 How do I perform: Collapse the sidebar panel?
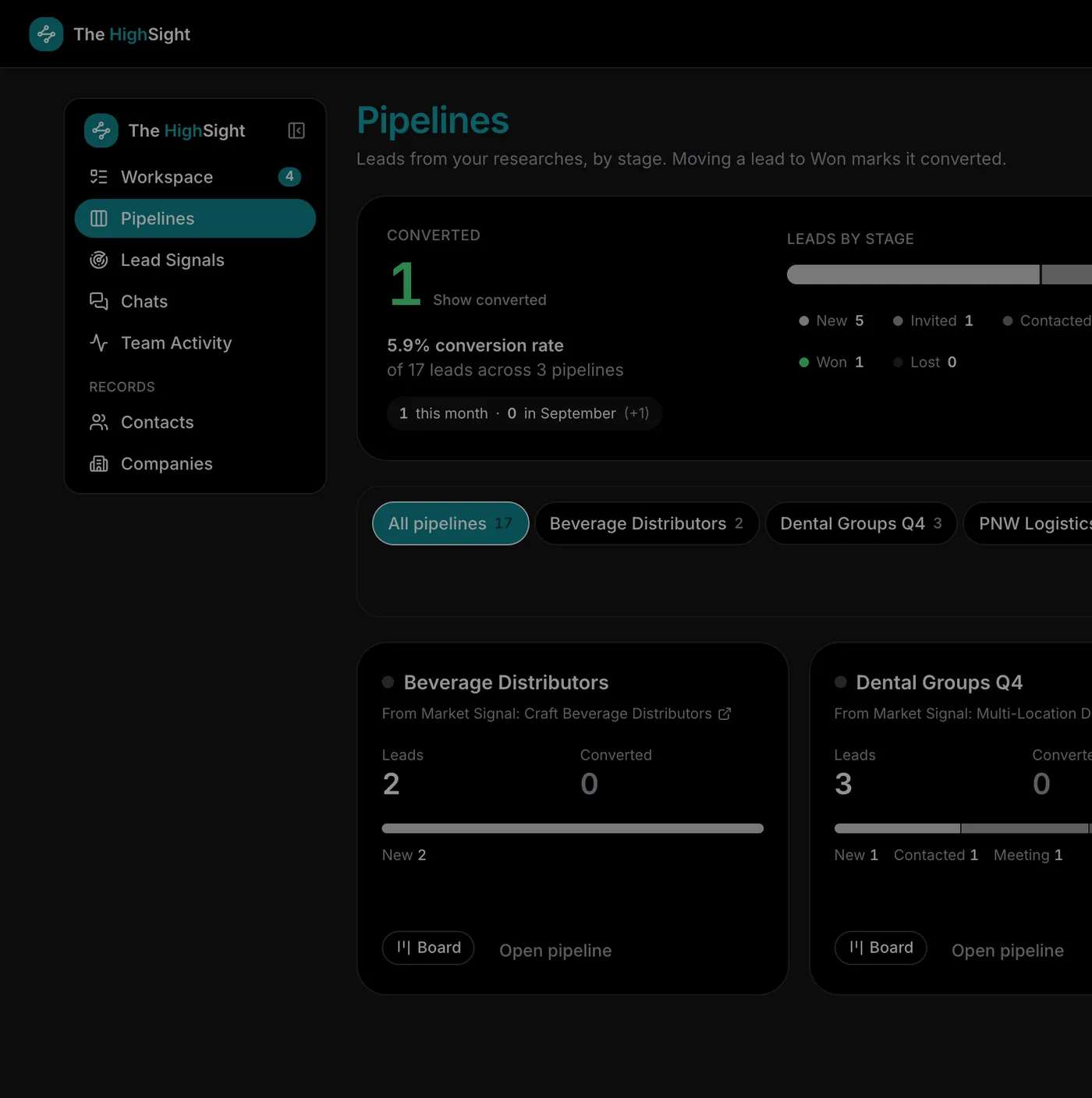pyautogui.click(x=296, y=130)
